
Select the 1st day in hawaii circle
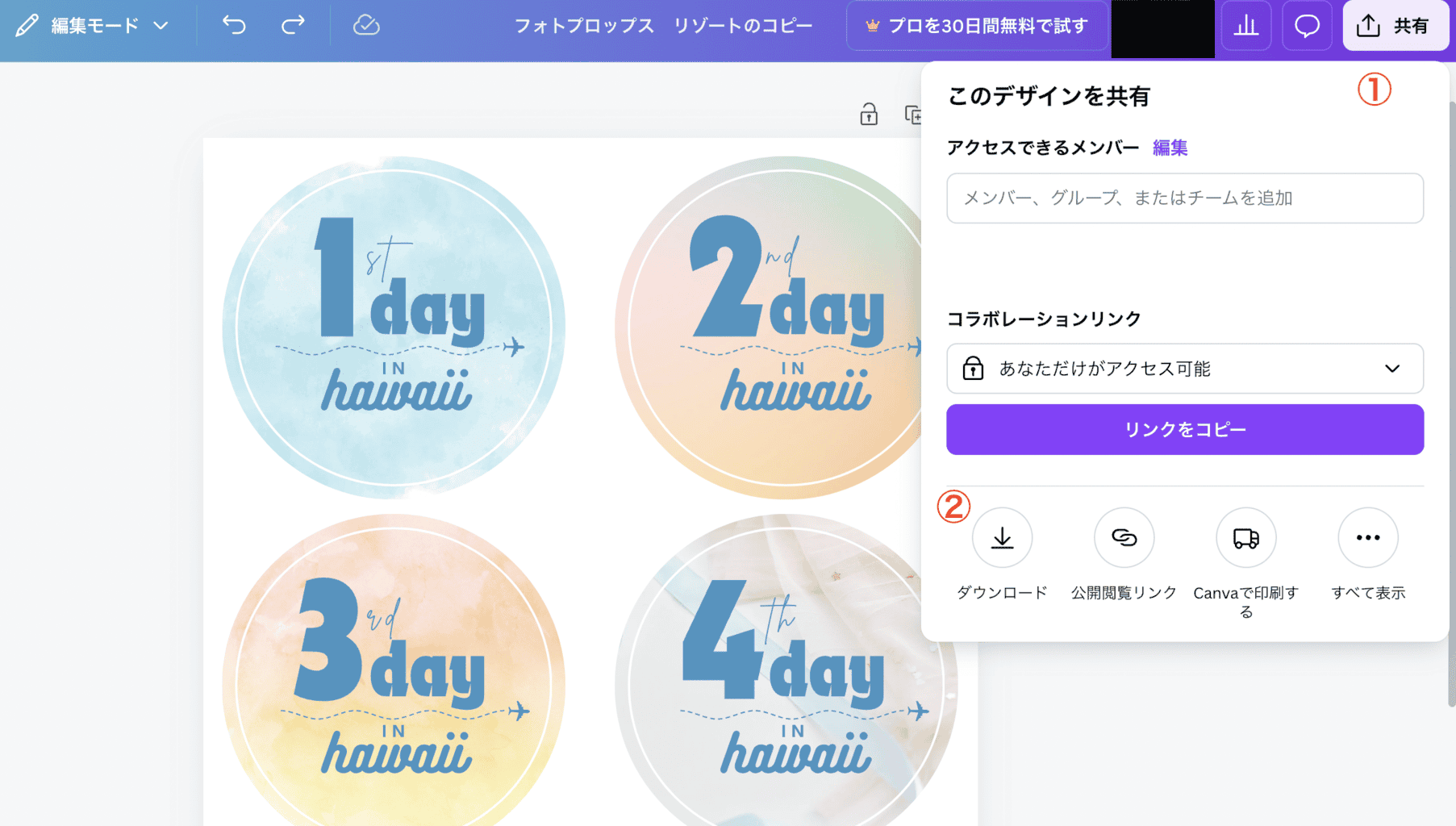click(394, 327)
